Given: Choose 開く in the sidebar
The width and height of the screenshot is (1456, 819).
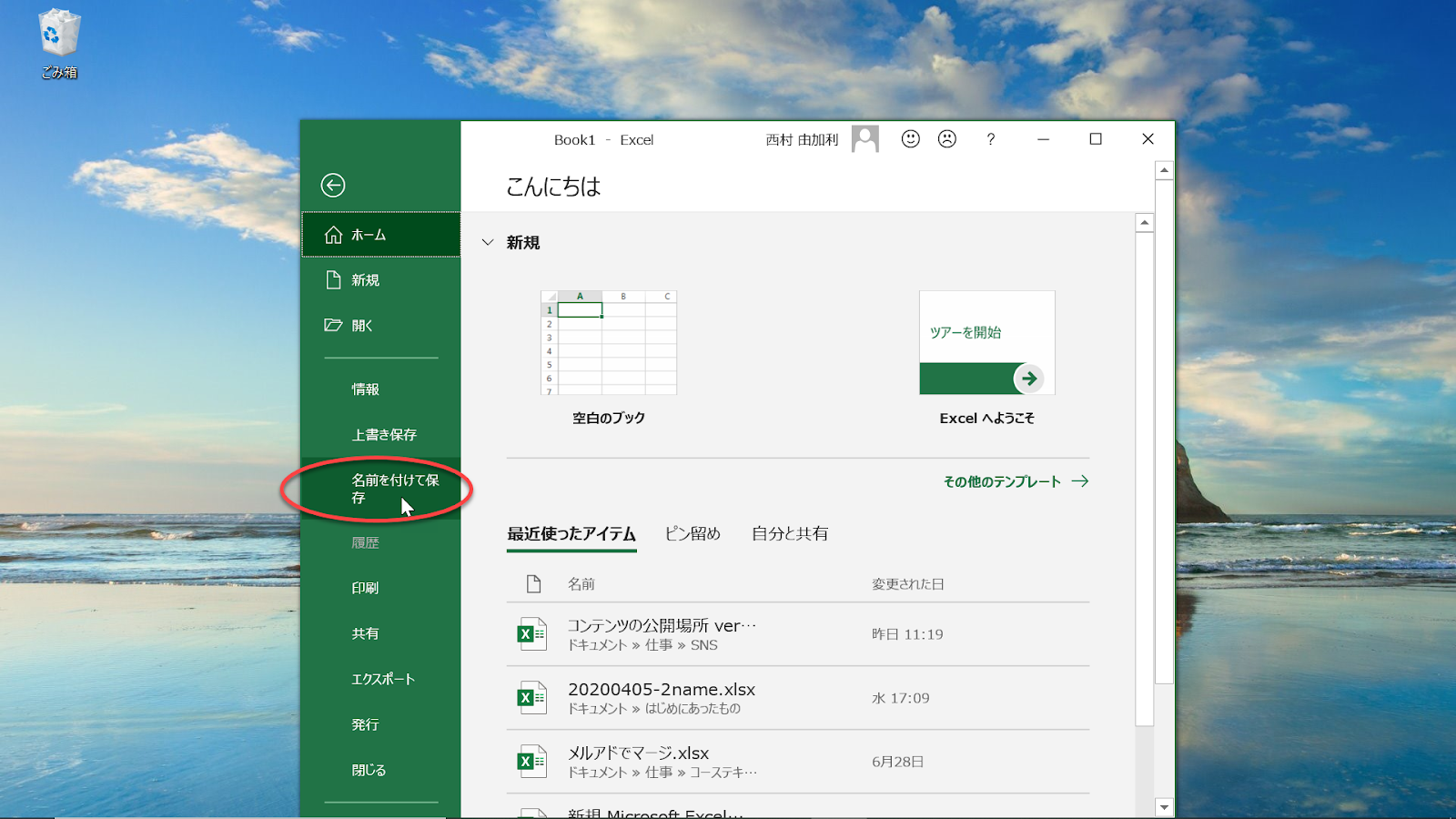Looking at the screenshot, I should tap(381, 326).
